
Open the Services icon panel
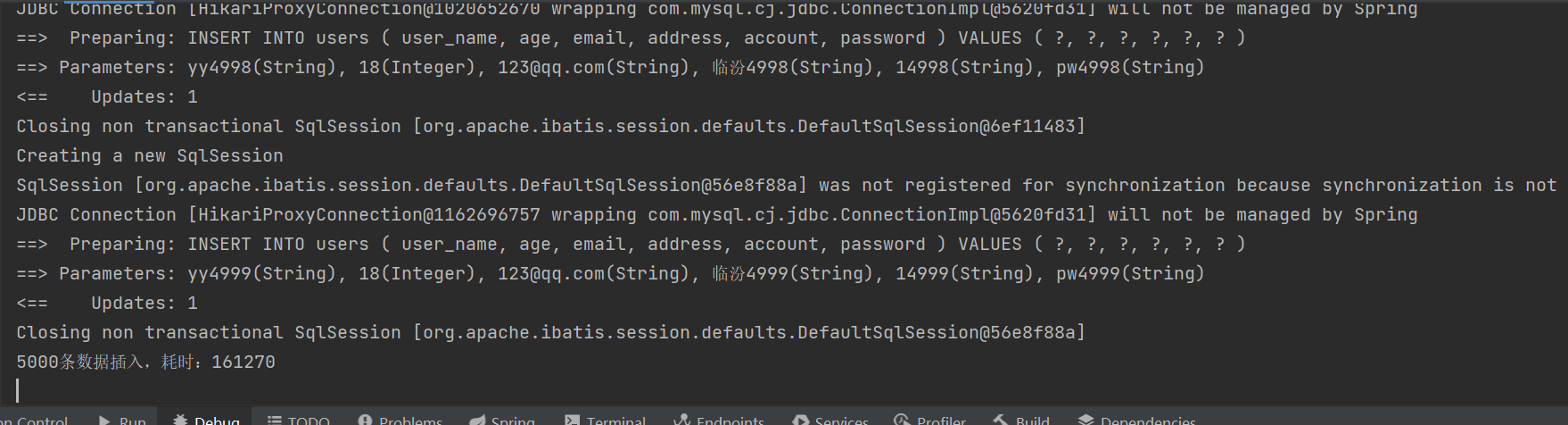pos(801,420)
